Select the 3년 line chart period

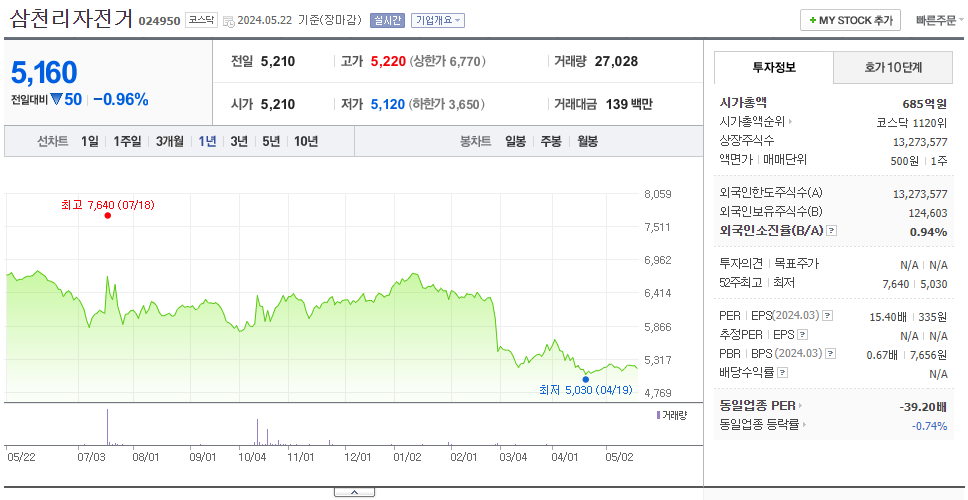[239, 141]
